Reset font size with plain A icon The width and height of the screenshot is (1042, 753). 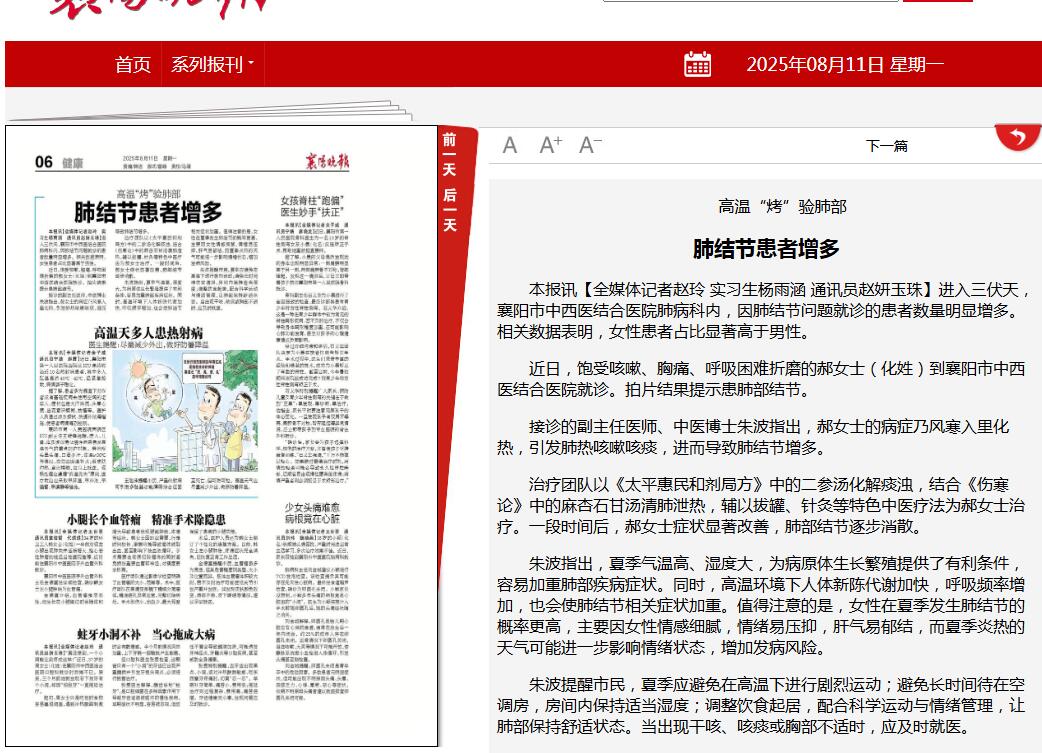(510, 146)
